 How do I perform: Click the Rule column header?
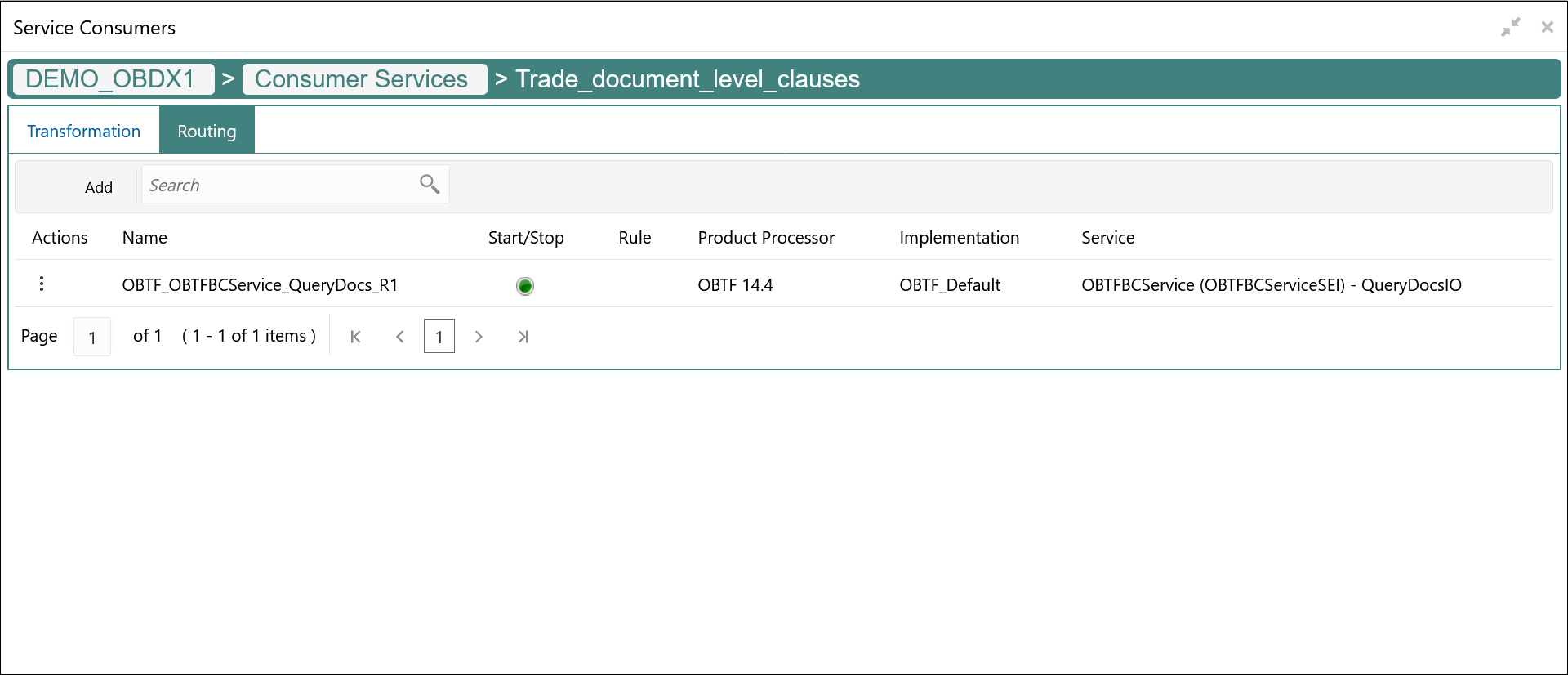[635, 238]
